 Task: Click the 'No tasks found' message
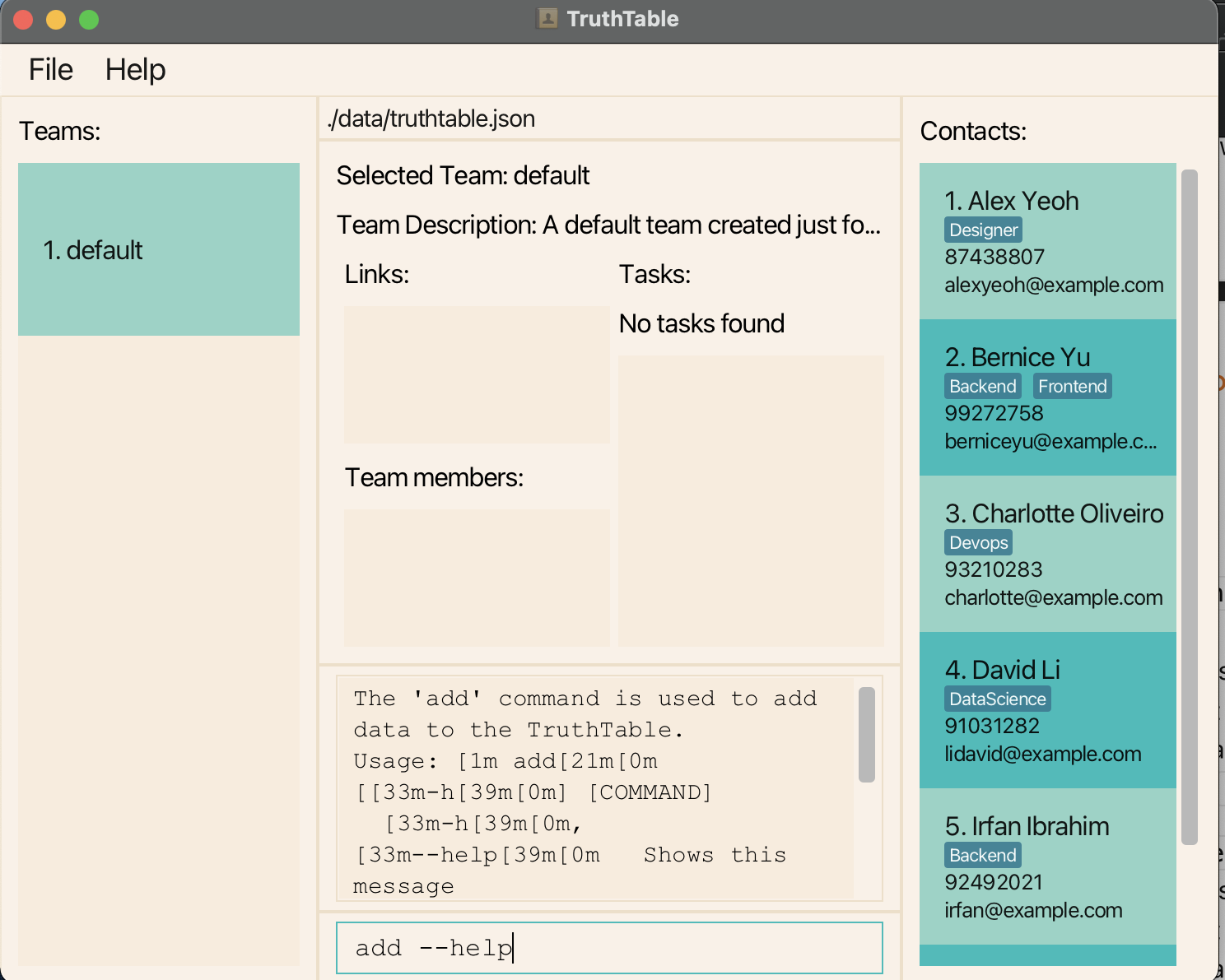tap(701, 324)
